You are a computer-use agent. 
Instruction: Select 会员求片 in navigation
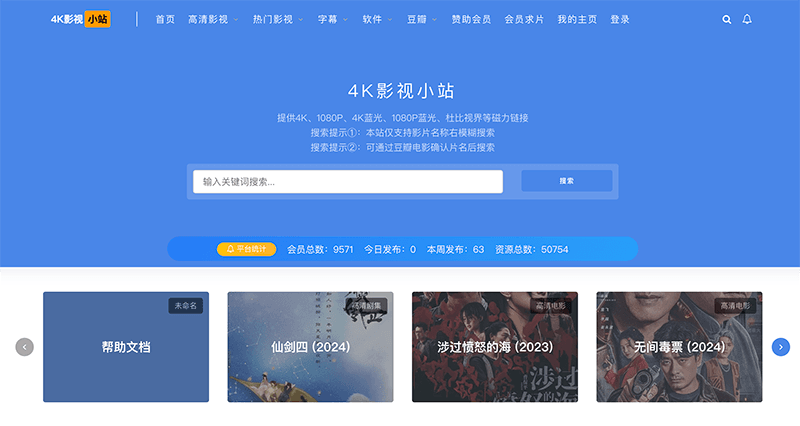click(x=524, y=19)
